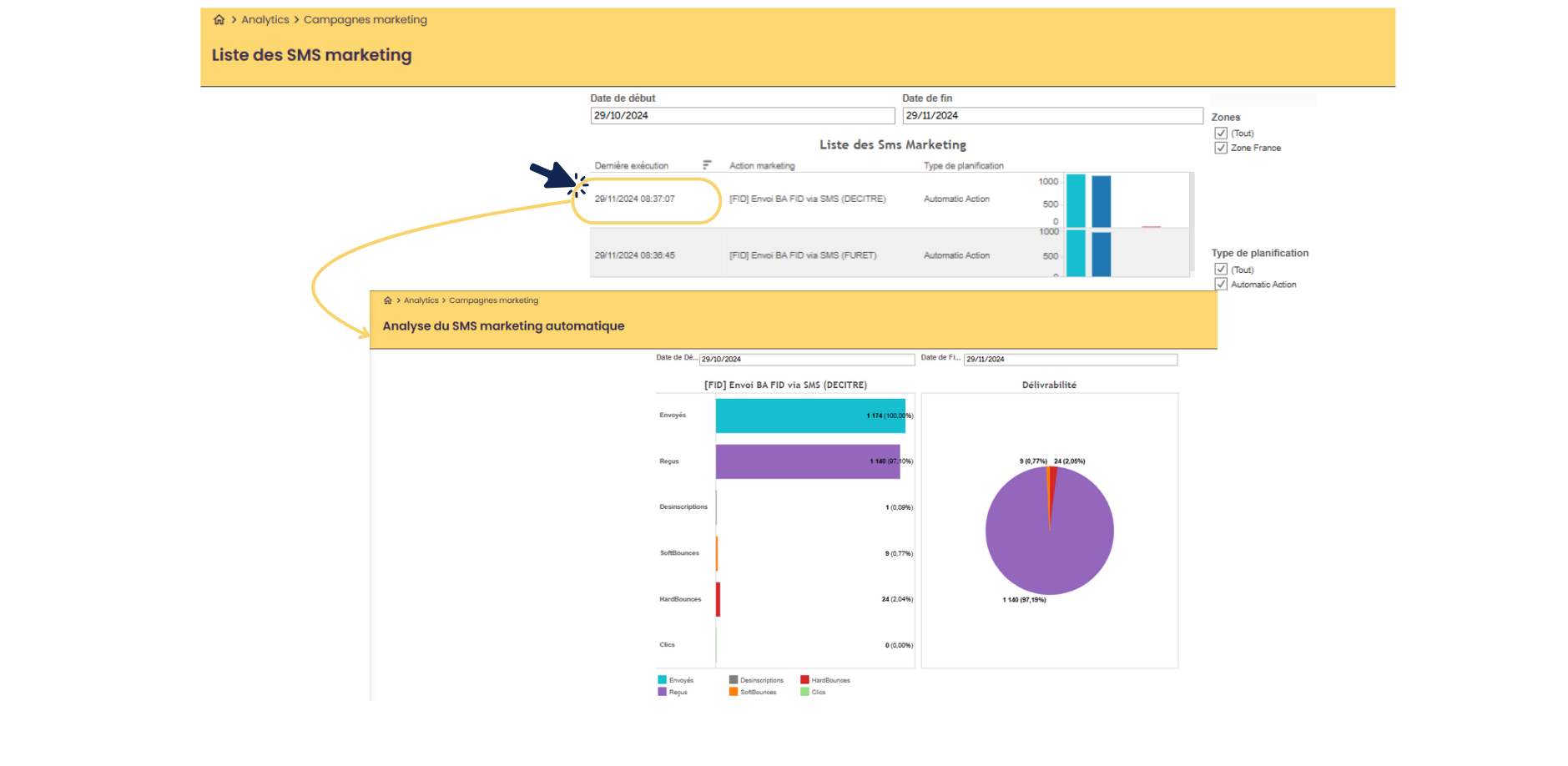Image resolution: width=1568 pixels, height=766 pixels.
Task: Click the sort icon beside Dernière exécution
Action: (707, 165)
